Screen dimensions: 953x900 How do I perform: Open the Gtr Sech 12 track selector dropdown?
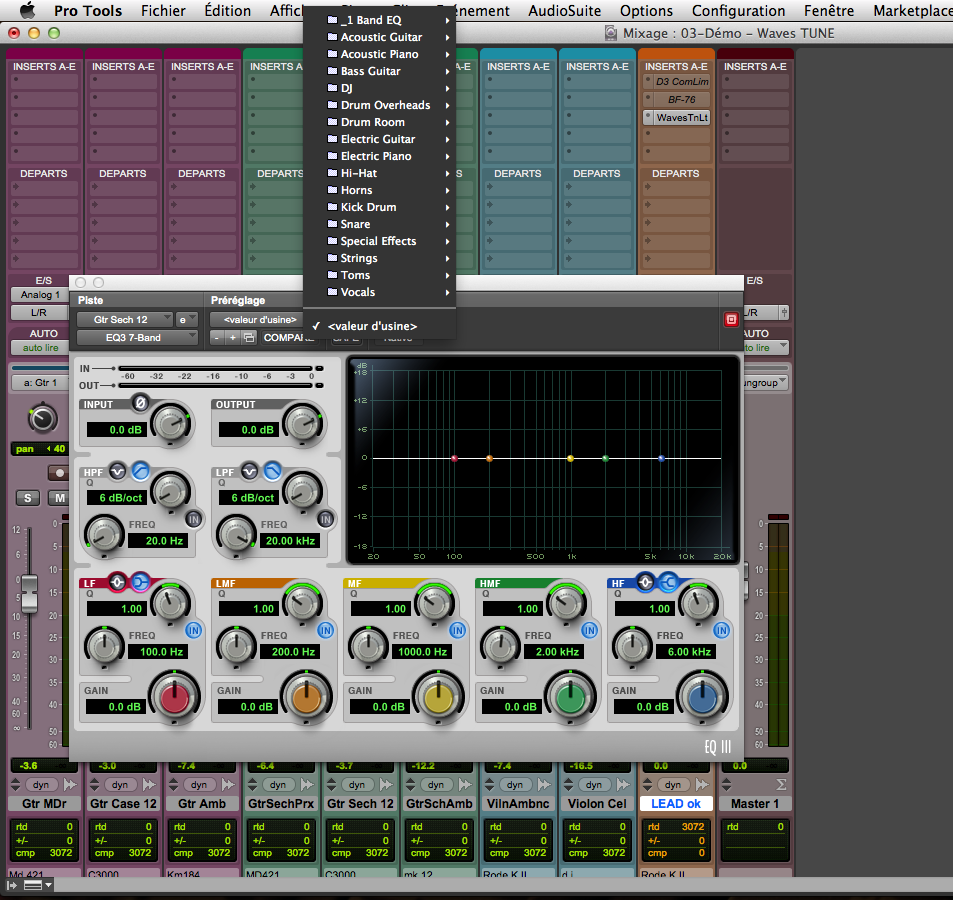coord(125,320)
